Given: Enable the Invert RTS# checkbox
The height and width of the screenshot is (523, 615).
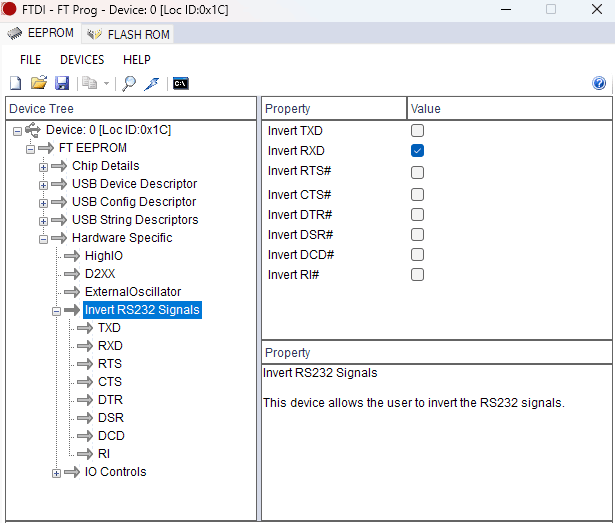Looking at the screenshot, I should pos(417,172).
